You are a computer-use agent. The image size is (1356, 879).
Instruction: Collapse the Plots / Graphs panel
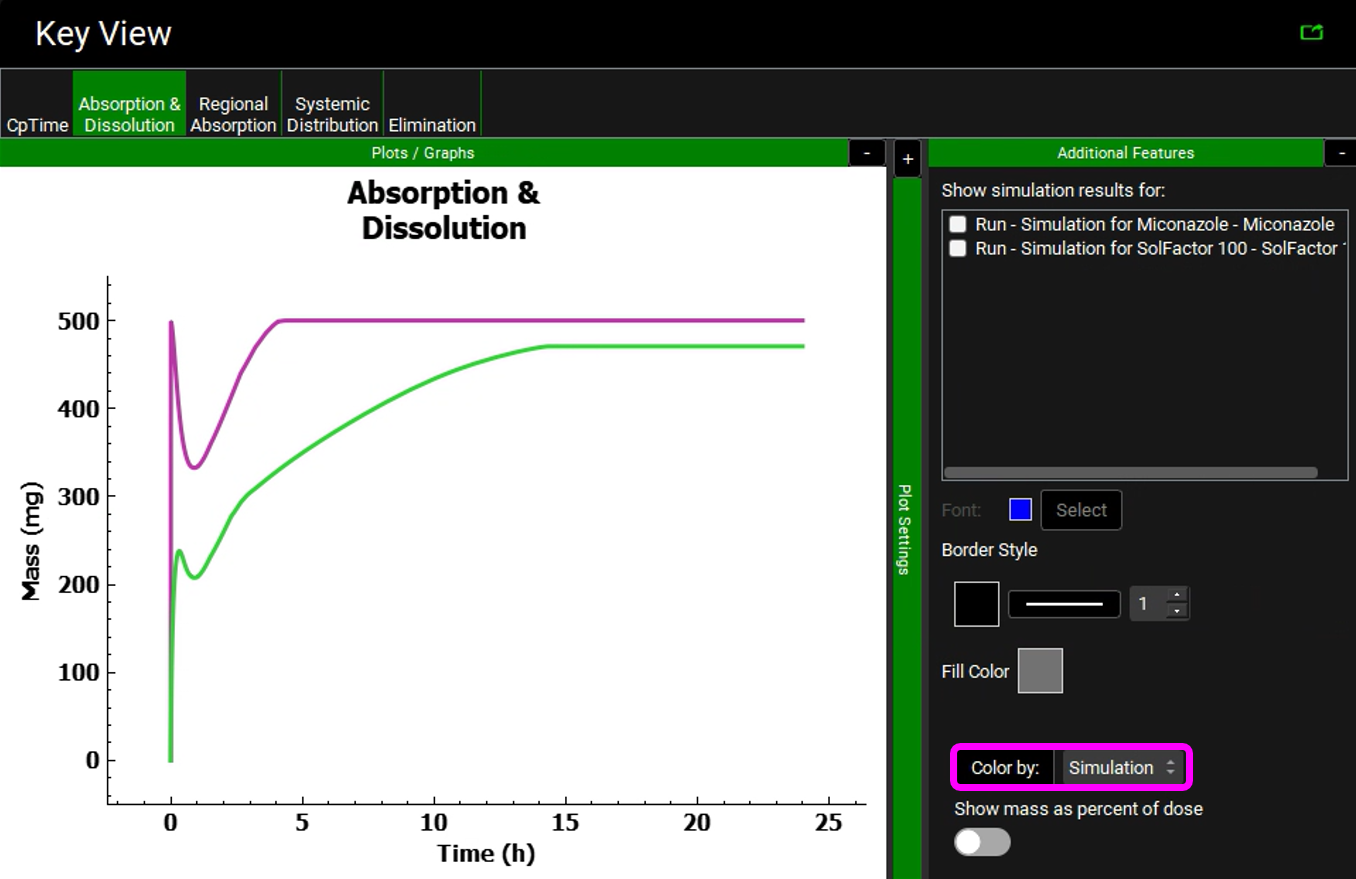(866, 153)
